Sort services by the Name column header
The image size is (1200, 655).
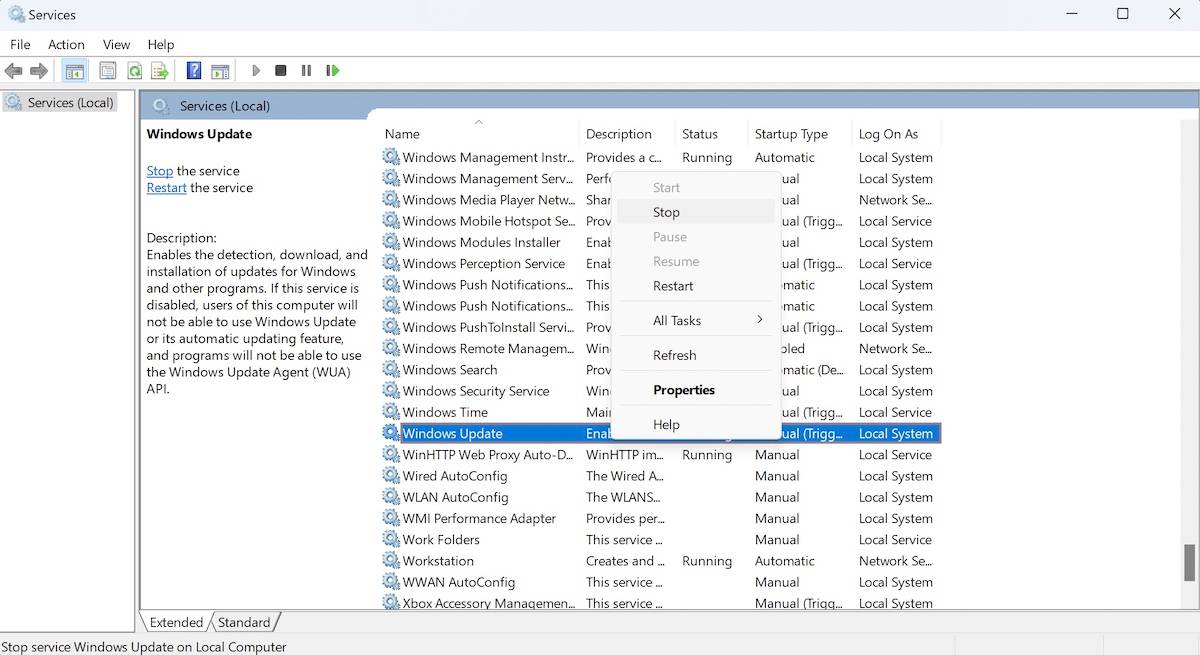(x=402, y=134)
